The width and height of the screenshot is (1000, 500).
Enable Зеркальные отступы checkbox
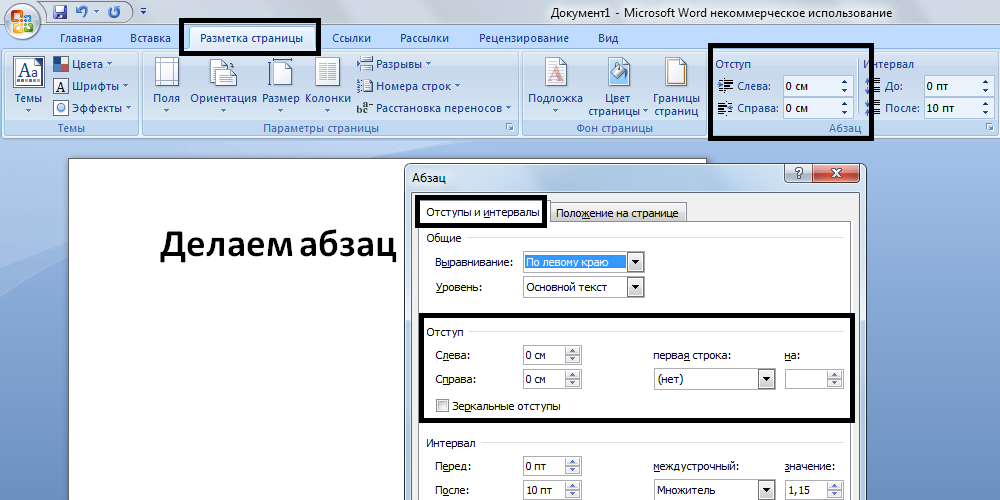pos(443,406)
